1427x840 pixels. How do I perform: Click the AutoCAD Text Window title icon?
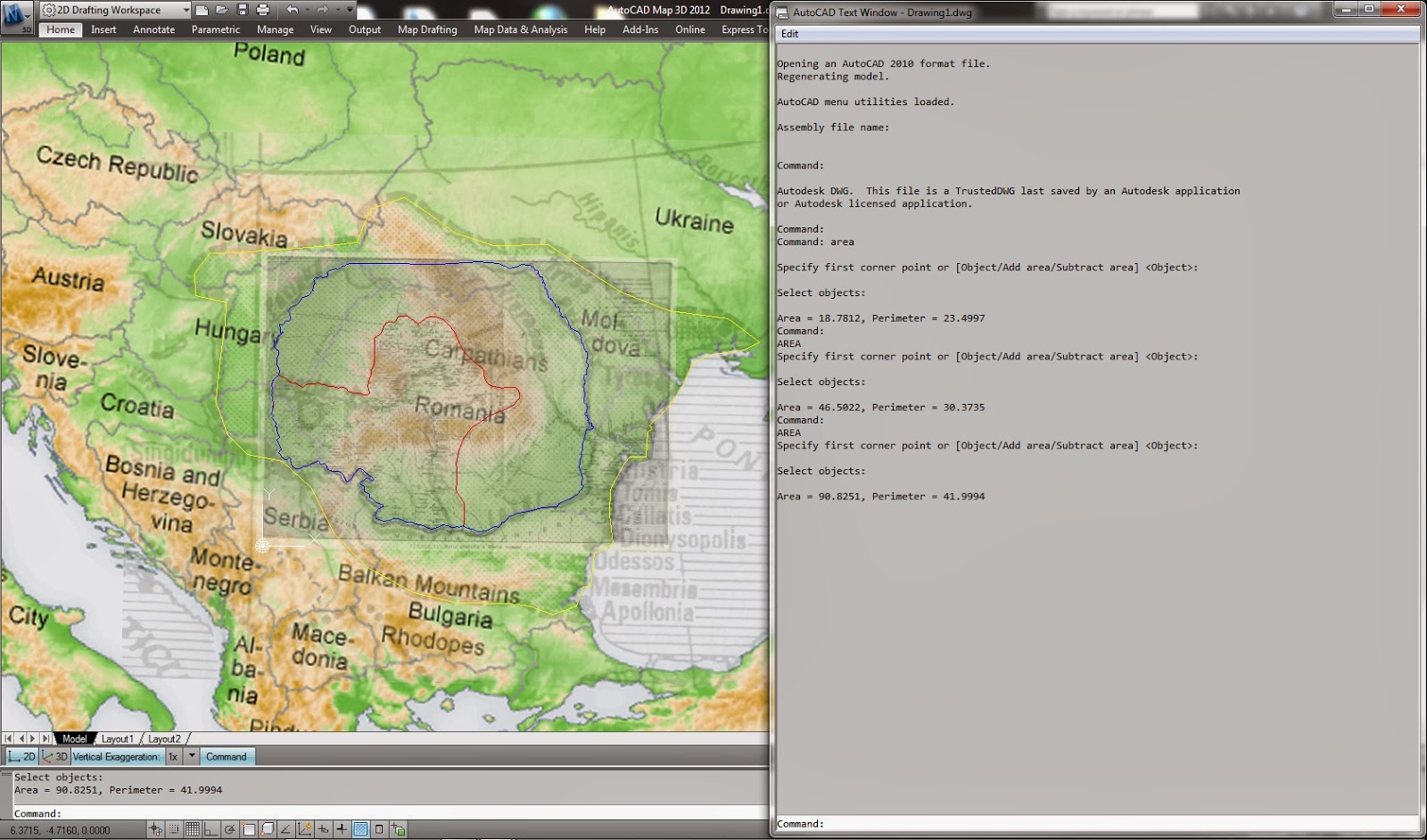pyautogui.click(x=782, y=12)
